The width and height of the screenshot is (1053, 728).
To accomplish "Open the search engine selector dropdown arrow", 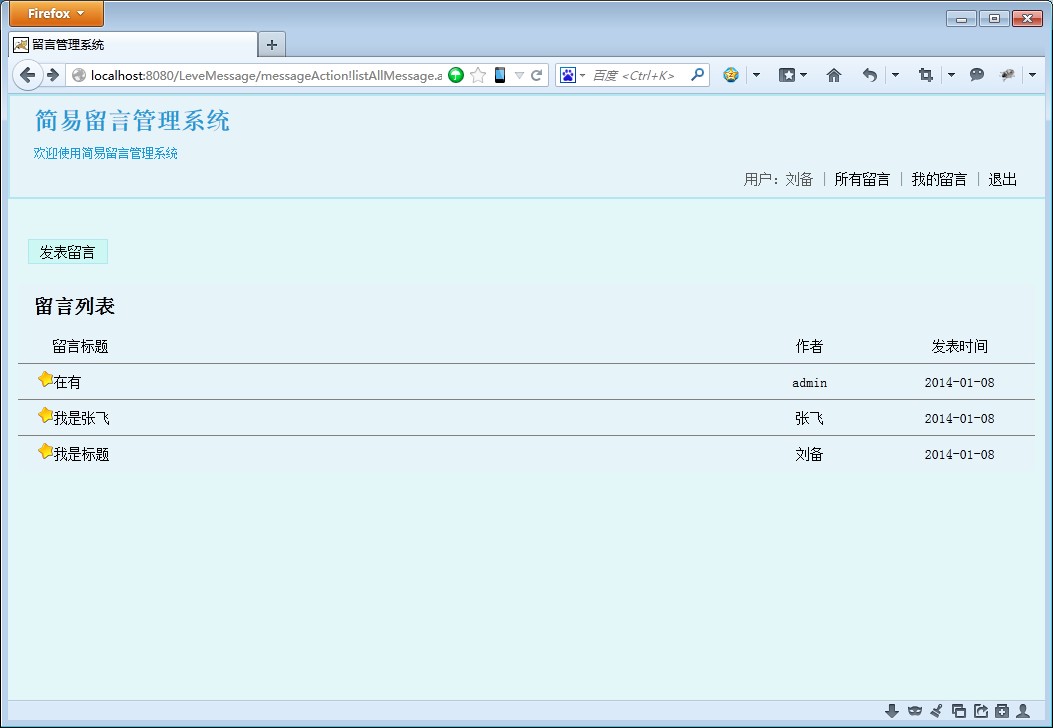I will [582, 75].
